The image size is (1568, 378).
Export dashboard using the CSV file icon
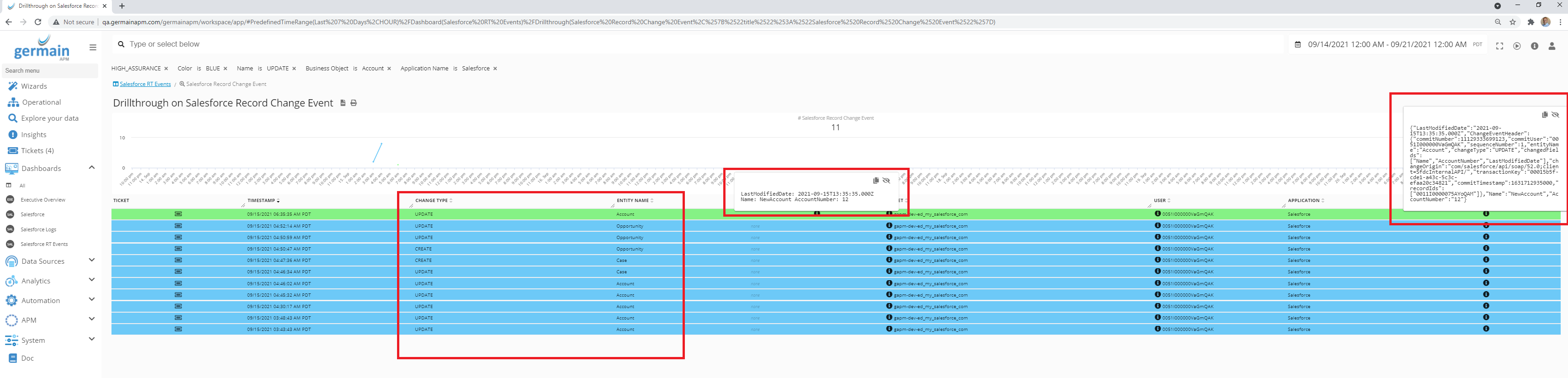tap(343, 103)
